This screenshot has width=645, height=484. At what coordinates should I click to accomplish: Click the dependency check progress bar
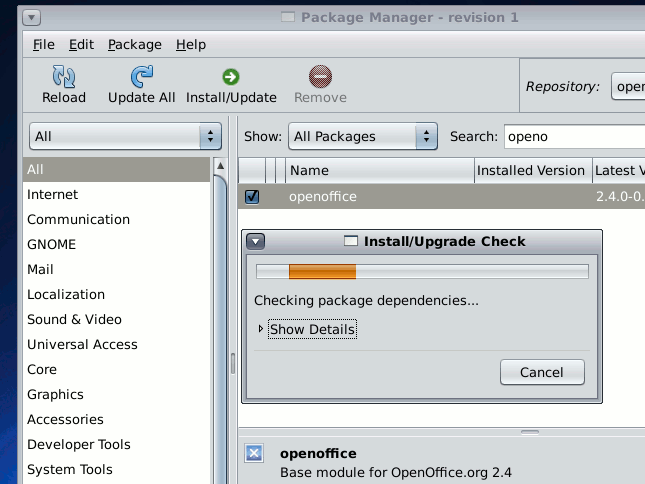[422, 272]
